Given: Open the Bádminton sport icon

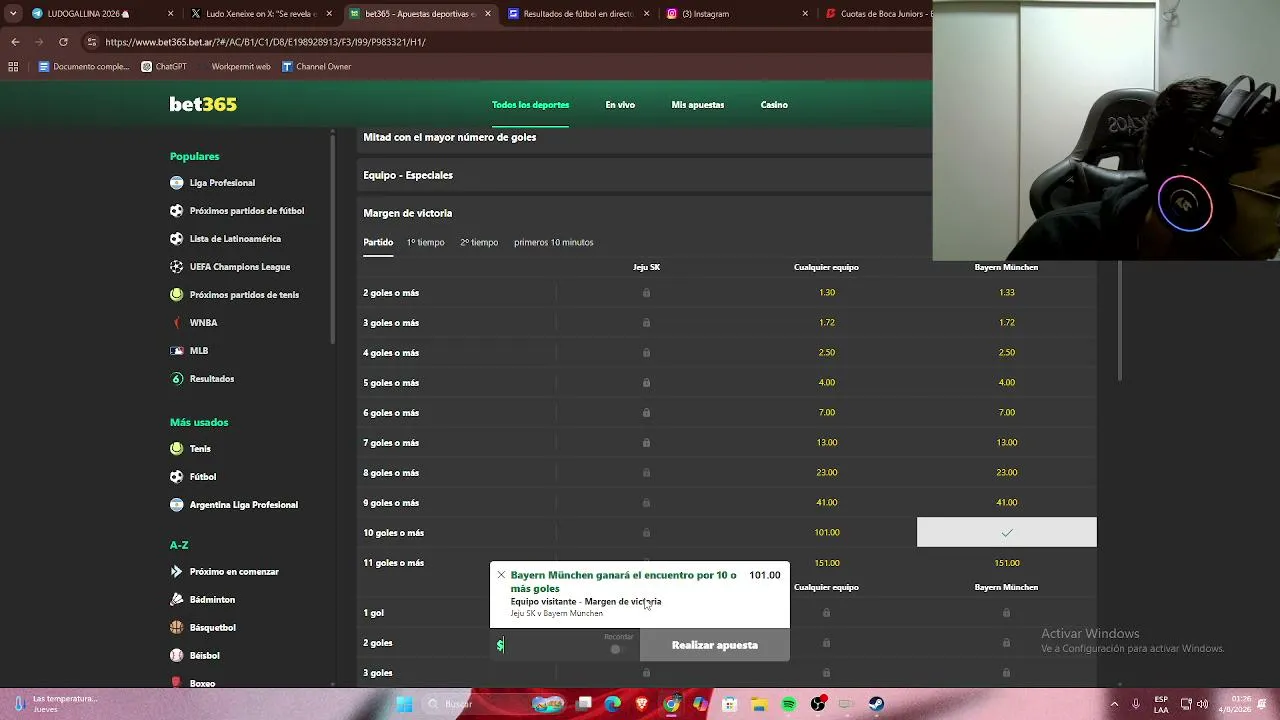Looking at the screenshot, I should click(x=177, y=600).
